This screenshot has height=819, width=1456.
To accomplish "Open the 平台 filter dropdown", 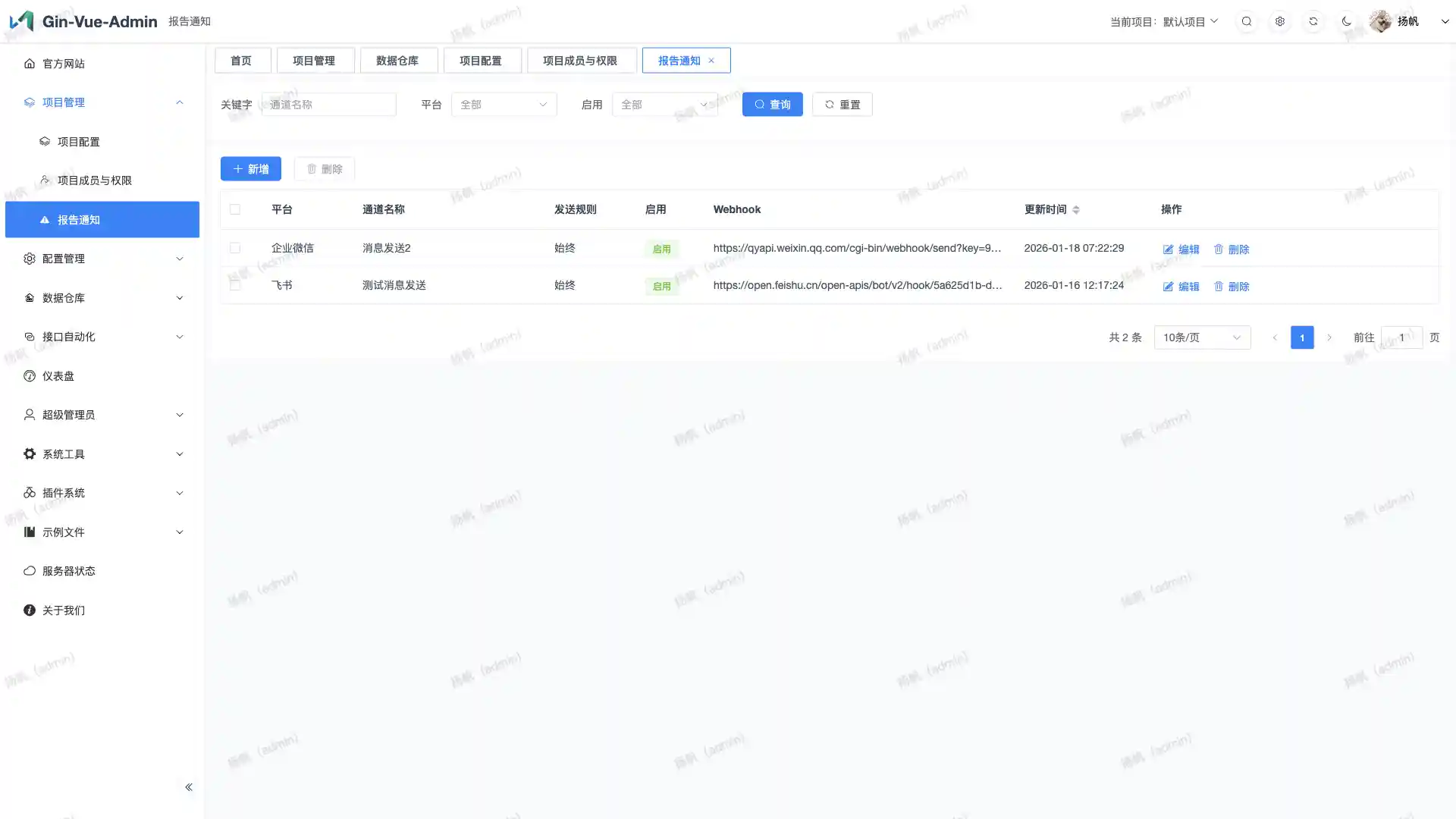I will 504,105.
